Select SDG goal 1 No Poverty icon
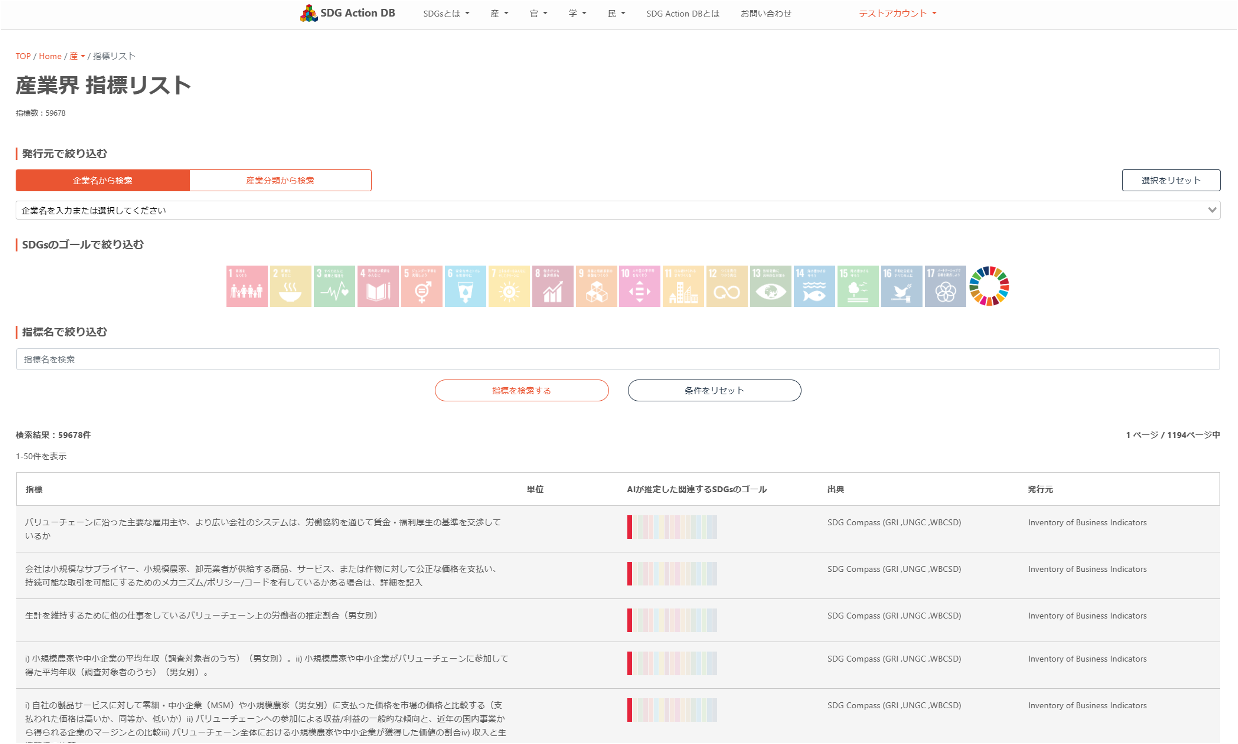The image size is (1238, 744). [247, 286]
